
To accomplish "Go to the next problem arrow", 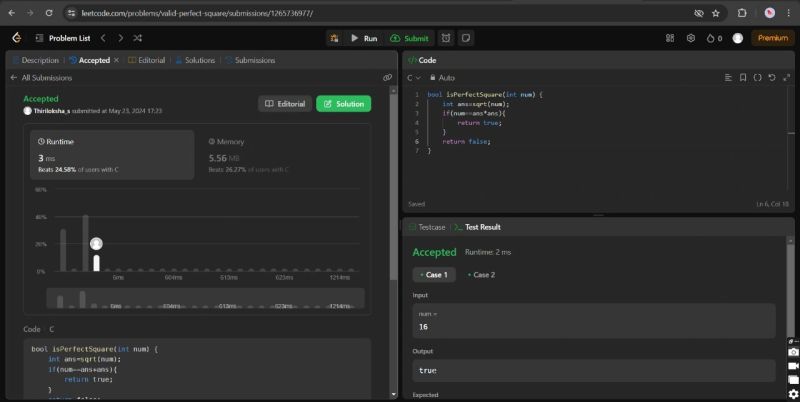I will (120, 38).
